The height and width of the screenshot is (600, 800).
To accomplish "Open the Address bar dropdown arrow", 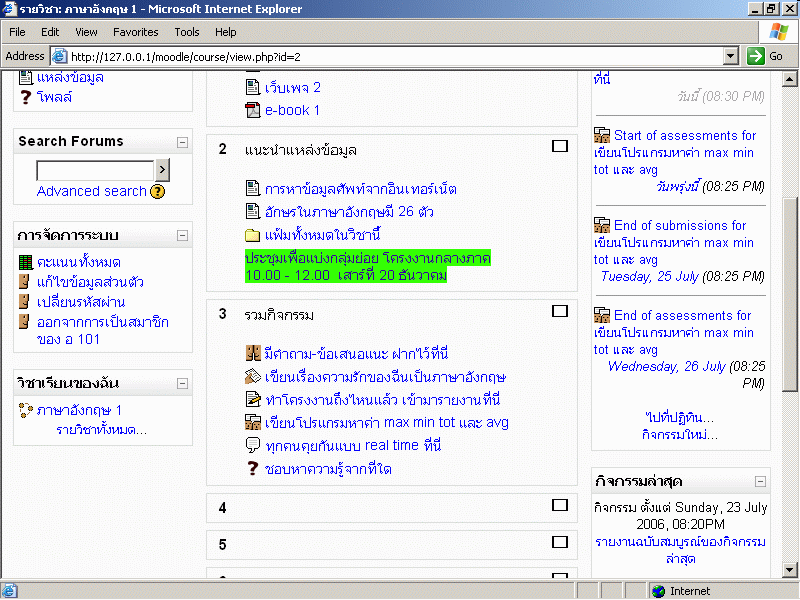I will [731, 56].
